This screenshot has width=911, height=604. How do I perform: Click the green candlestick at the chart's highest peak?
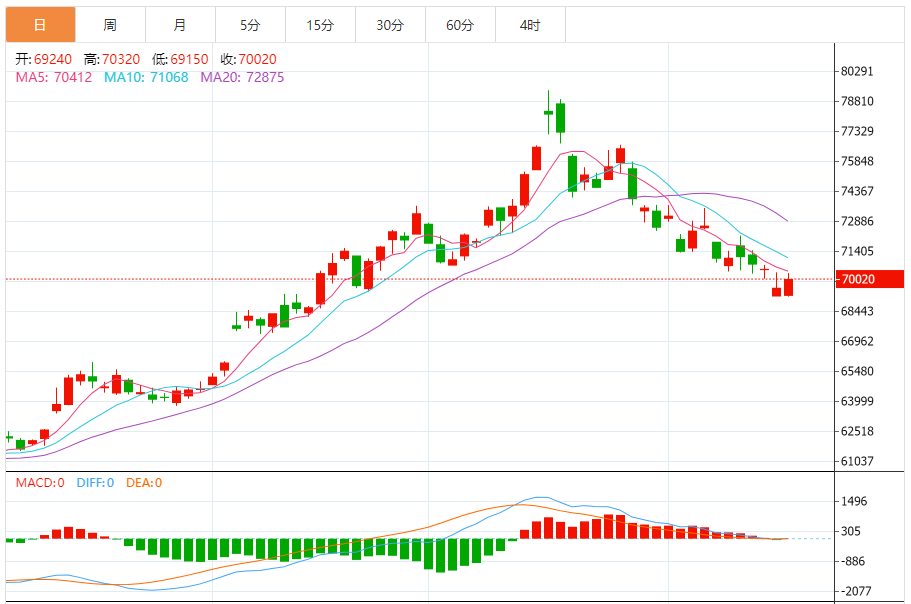(548, 112)
